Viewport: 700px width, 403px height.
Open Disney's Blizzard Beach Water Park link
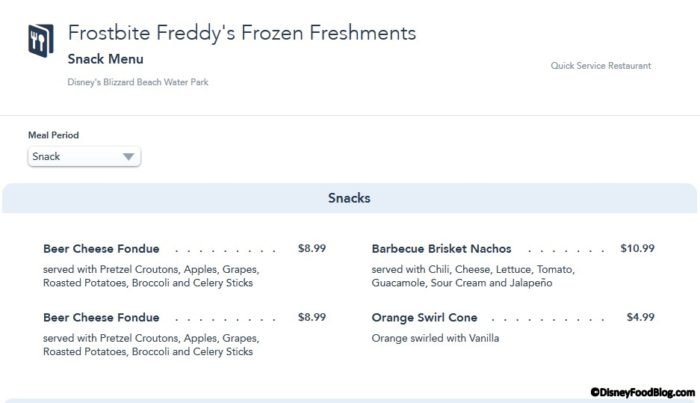(x=138, y=82)
